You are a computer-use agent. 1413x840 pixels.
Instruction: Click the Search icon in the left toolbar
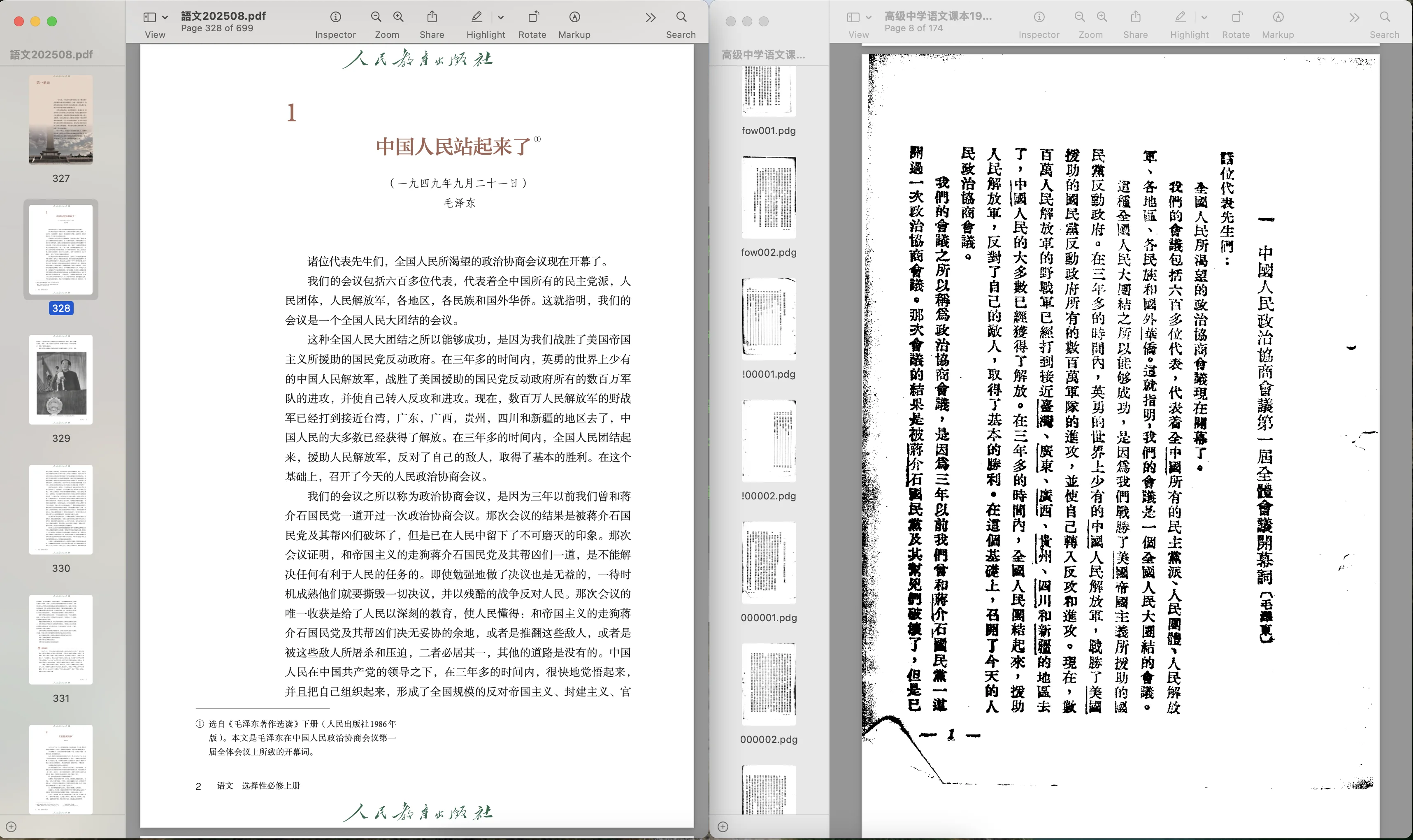click(x=681, y=17)
